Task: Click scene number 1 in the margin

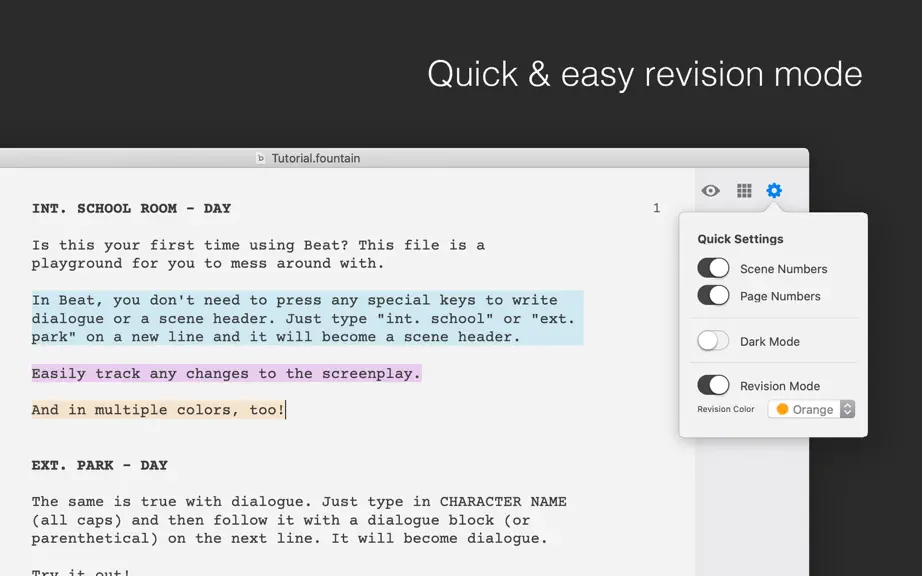Action: click(x=656, y=208)
